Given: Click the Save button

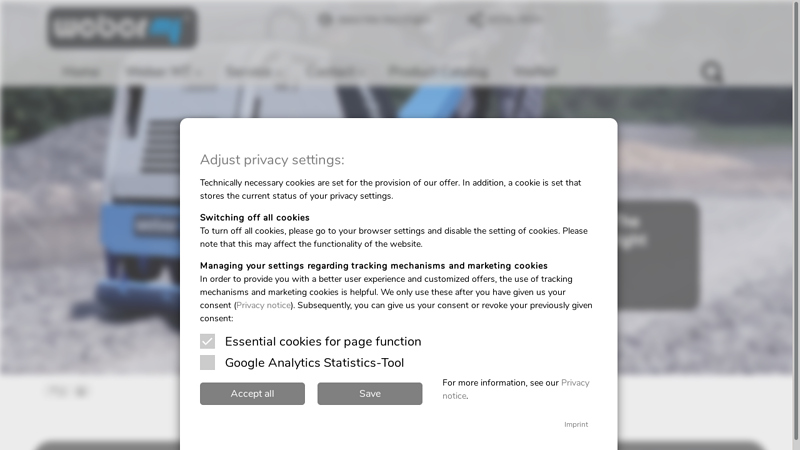Looking at the screenshot, I should [370, 394].
